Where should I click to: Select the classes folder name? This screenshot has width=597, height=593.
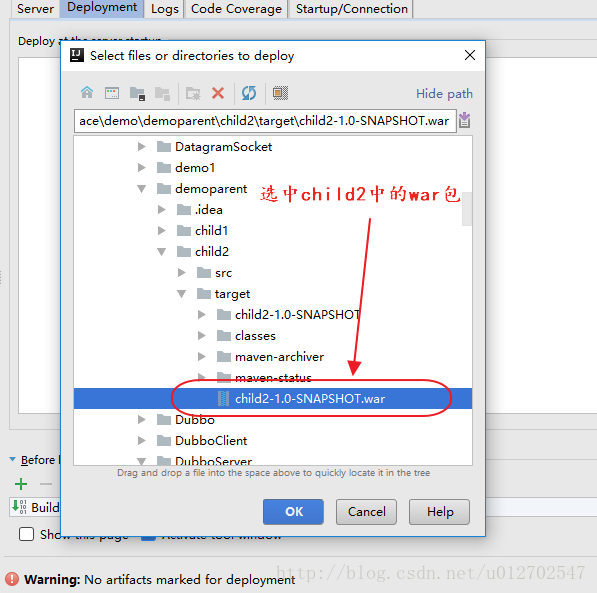(x=255, y=336)
